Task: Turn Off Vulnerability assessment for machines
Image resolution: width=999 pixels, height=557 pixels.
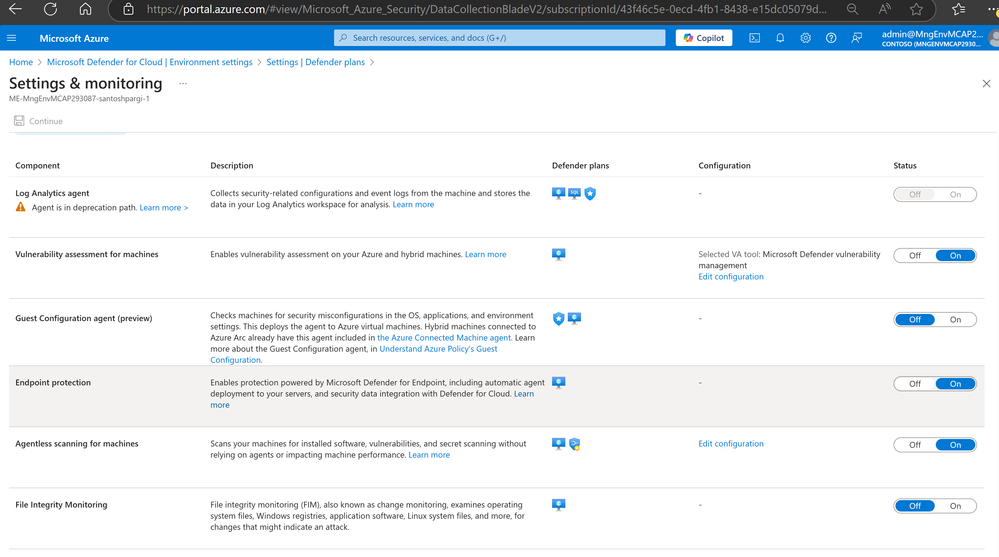Action: click(915, 256)
